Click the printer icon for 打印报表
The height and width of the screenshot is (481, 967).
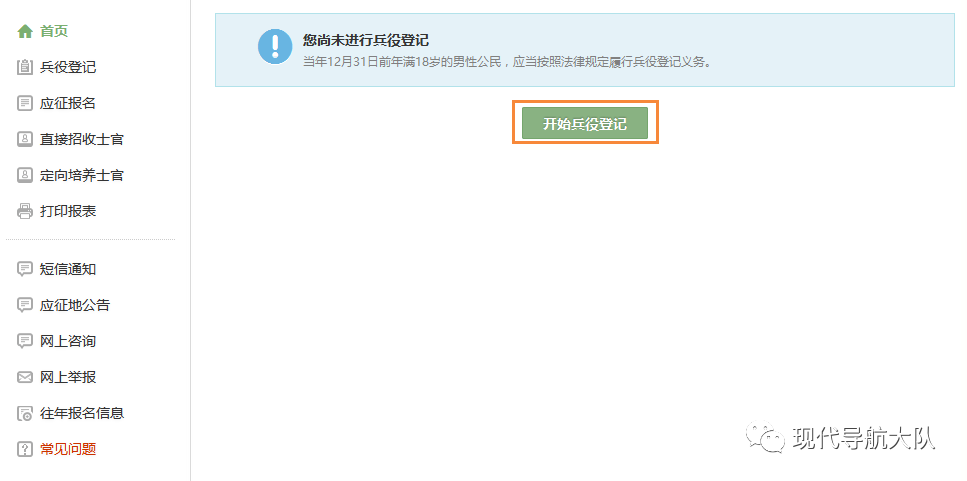(25, 212)
